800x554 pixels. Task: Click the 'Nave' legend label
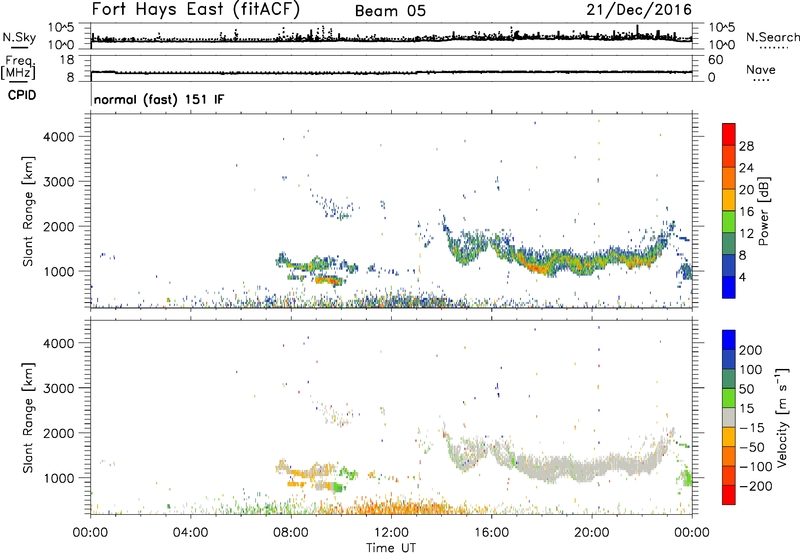(x=761, y=70)
